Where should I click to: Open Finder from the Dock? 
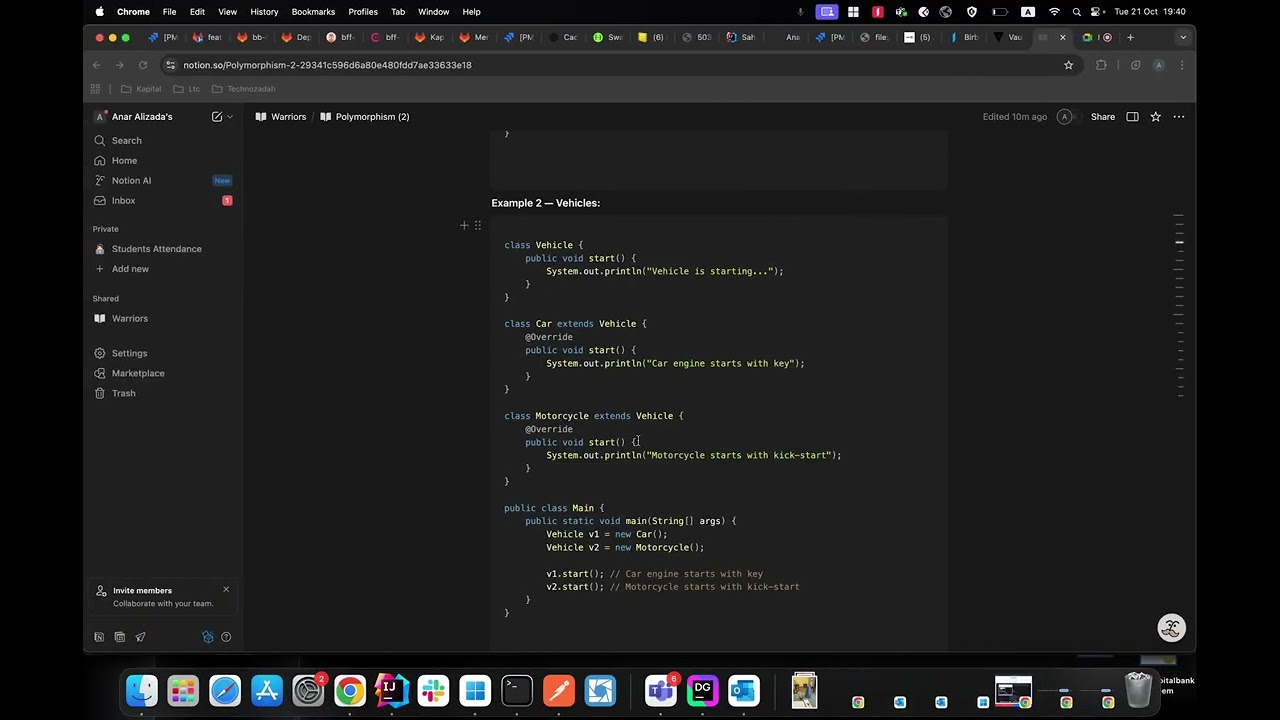(x=141, y=691)
